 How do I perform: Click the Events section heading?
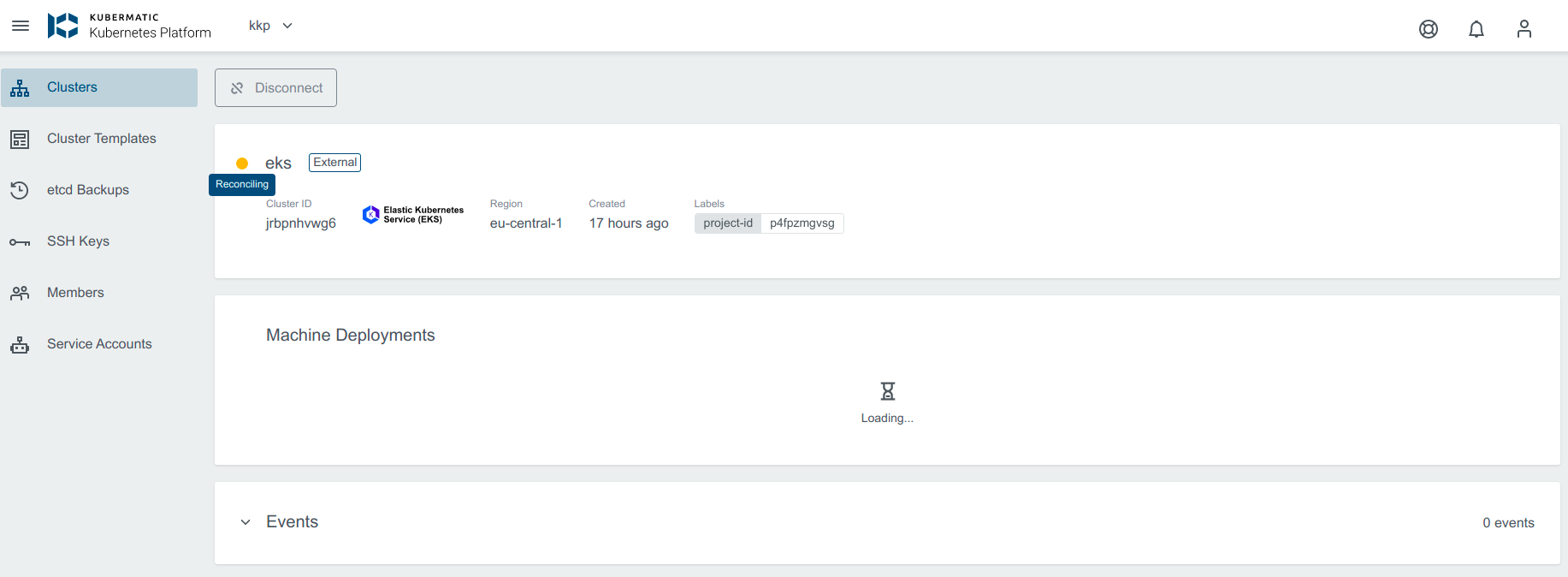tap(292, 522)
